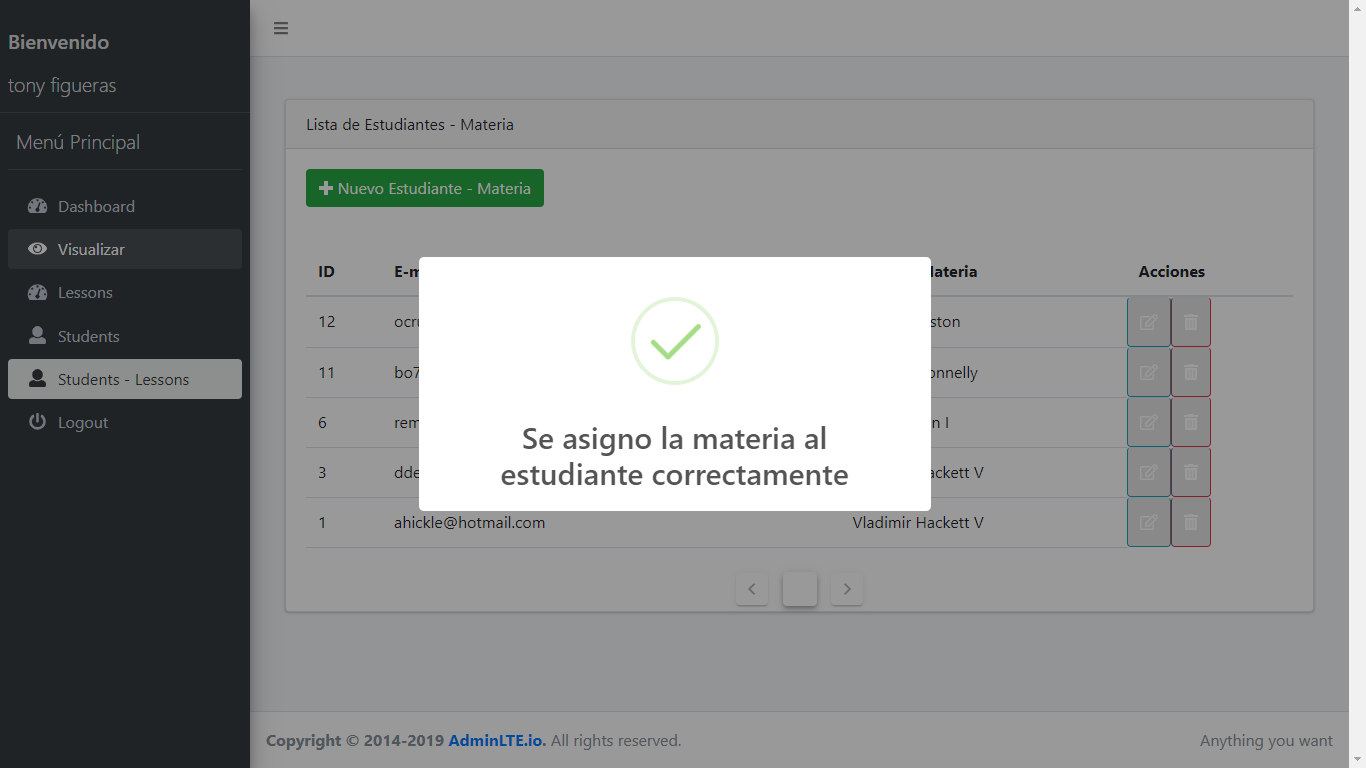Click the eye icon beside Visualizar
The width and height of the screenshot is (1366, 768).
point(37,249)
